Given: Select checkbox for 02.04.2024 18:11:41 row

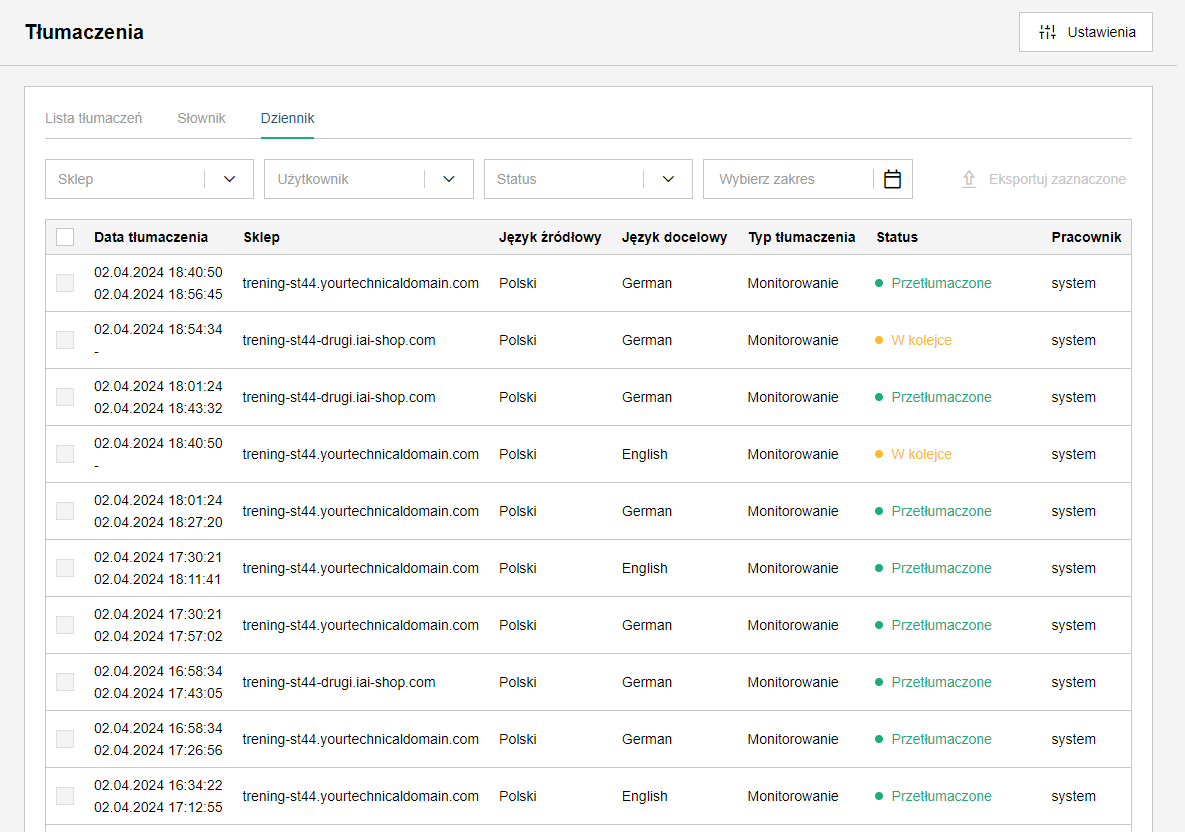Looking at the screenshot, I should coord(65,568).
